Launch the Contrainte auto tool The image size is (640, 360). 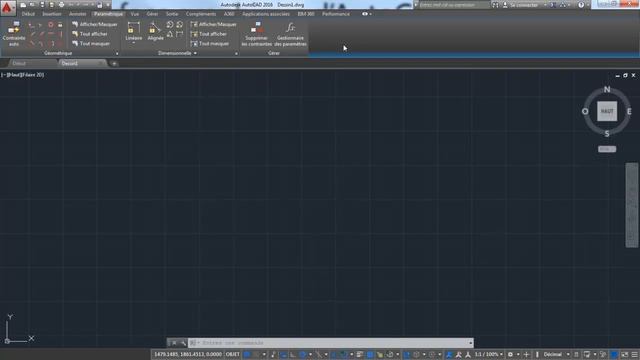point(14,33)
